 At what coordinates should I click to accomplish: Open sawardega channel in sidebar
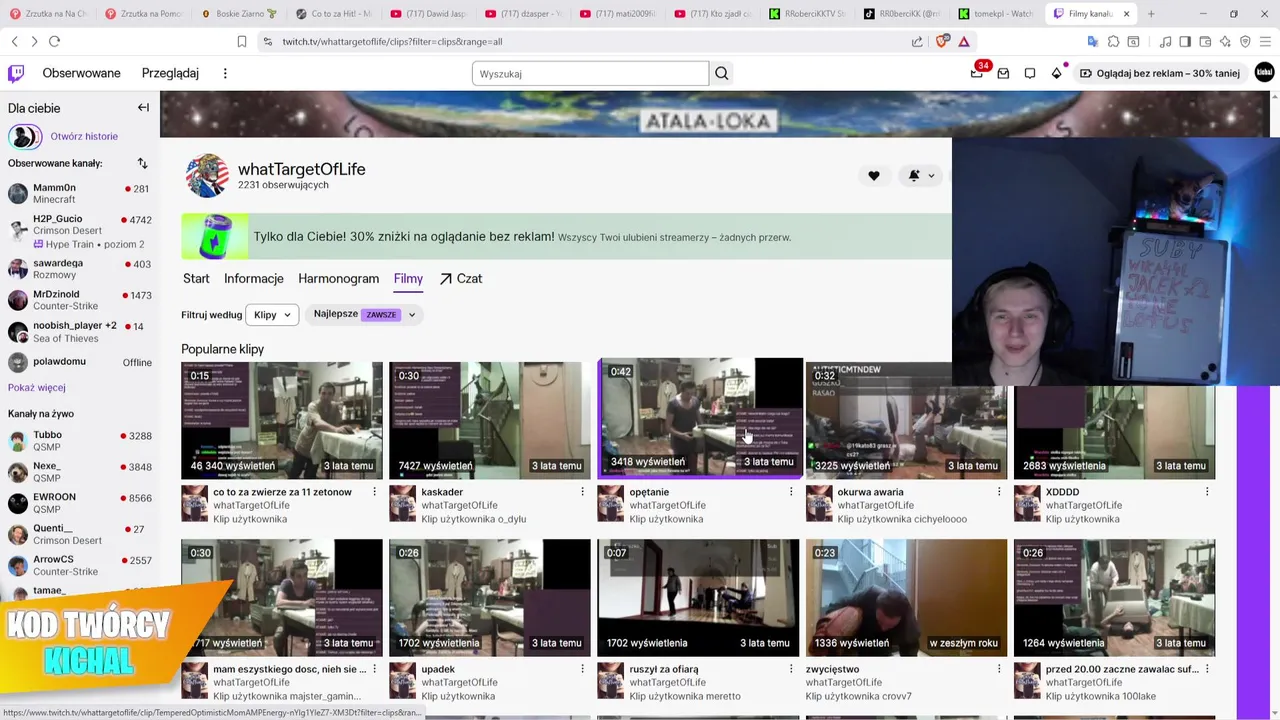[79, 269]
